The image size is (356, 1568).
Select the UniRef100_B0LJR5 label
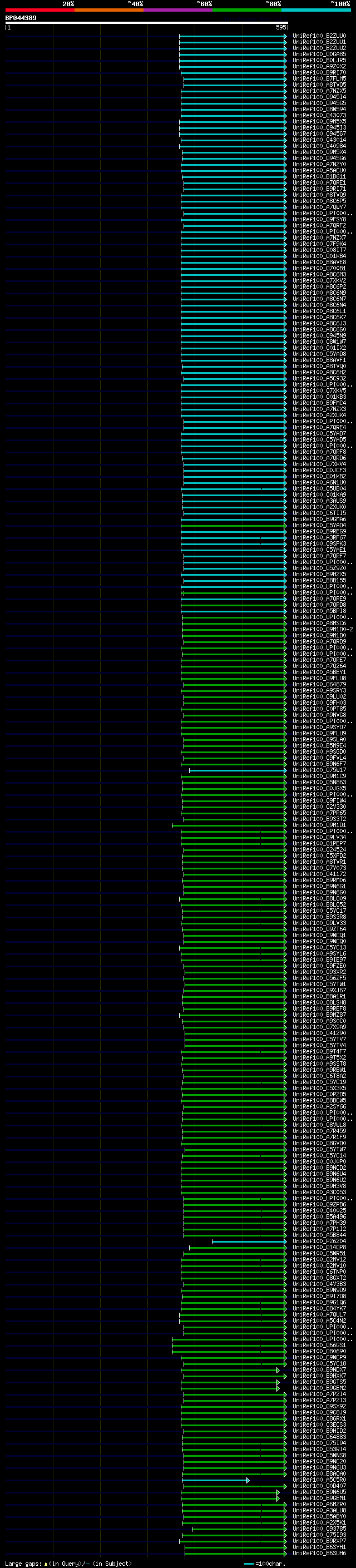coord(319,60)
